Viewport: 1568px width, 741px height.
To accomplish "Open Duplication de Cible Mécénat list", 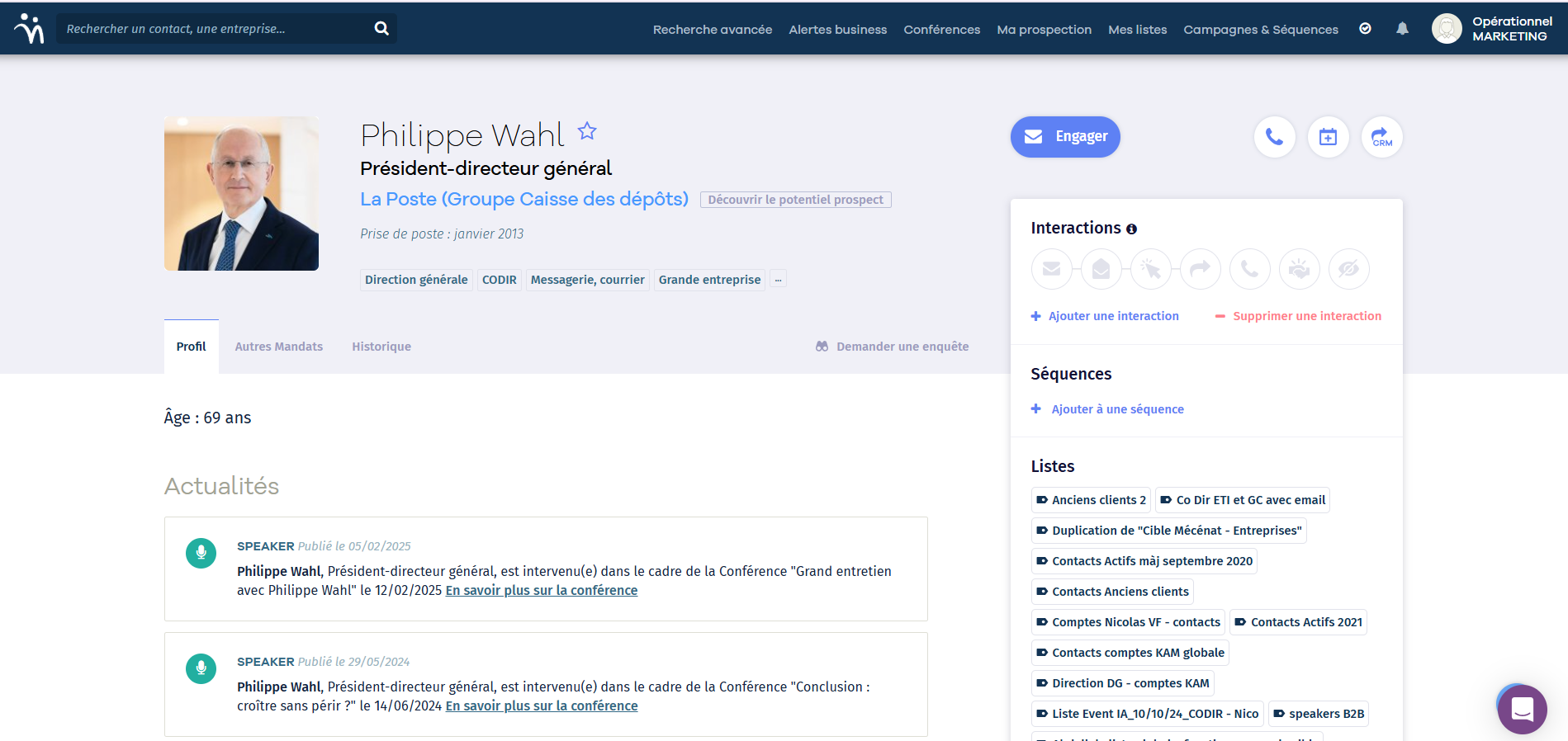I will [x=1169, y=531].
